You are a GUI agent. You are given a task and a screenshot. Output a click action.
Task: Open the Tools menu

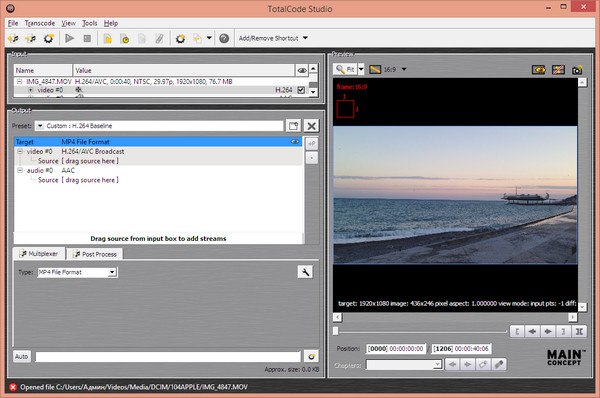[x=90, y=23]
